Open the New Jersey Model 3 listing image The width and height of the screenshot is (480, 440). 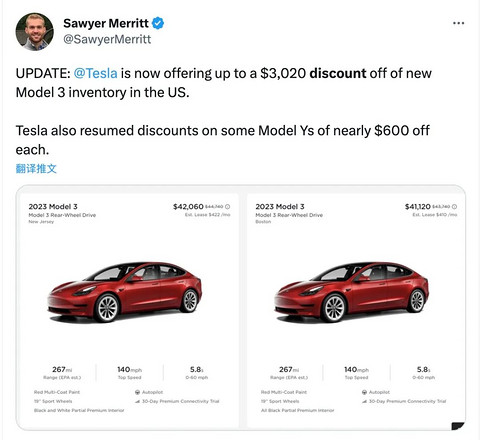pos(125,293)
